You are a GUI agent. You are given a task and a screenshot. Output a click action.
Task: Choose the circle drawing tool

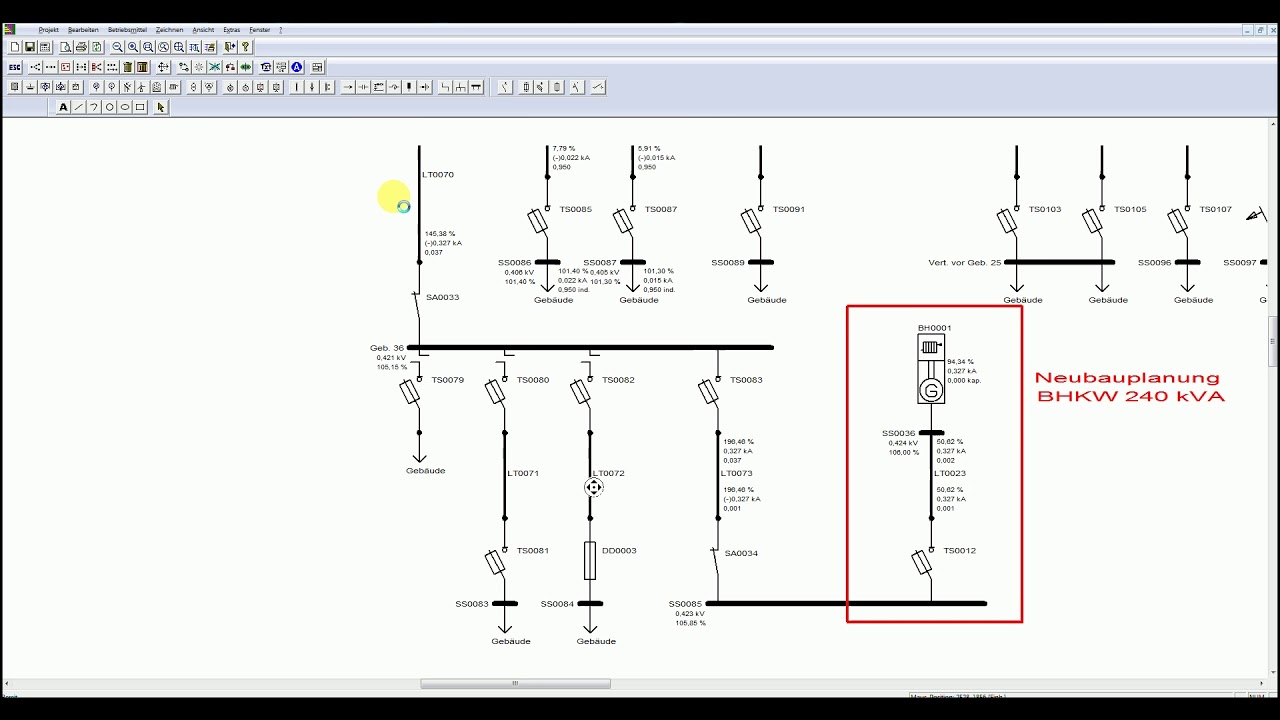[109, 107]
